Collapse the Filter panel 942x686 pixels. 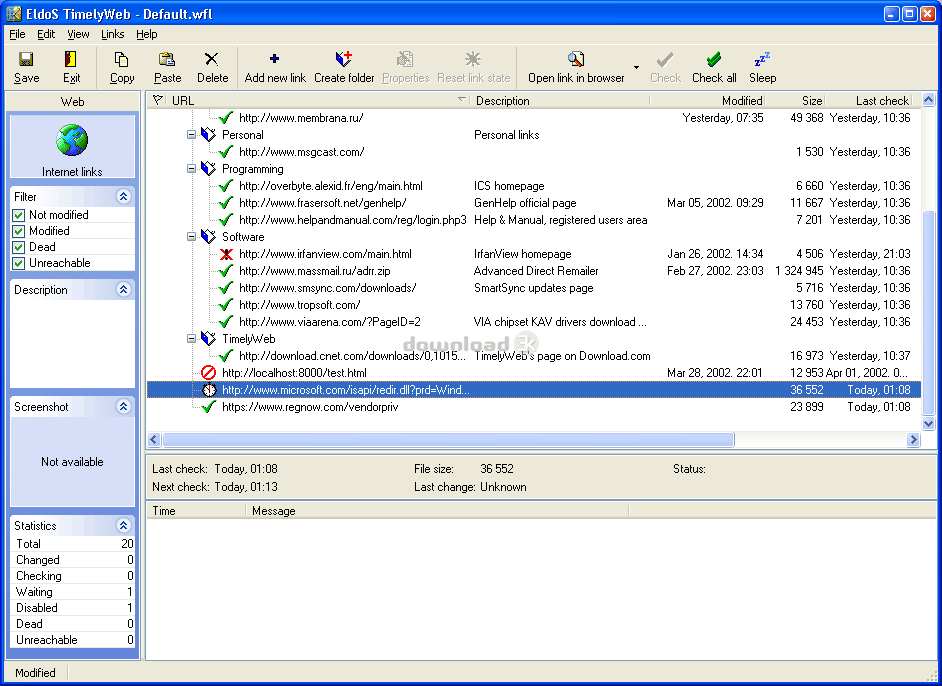click(x=123, y=196)
